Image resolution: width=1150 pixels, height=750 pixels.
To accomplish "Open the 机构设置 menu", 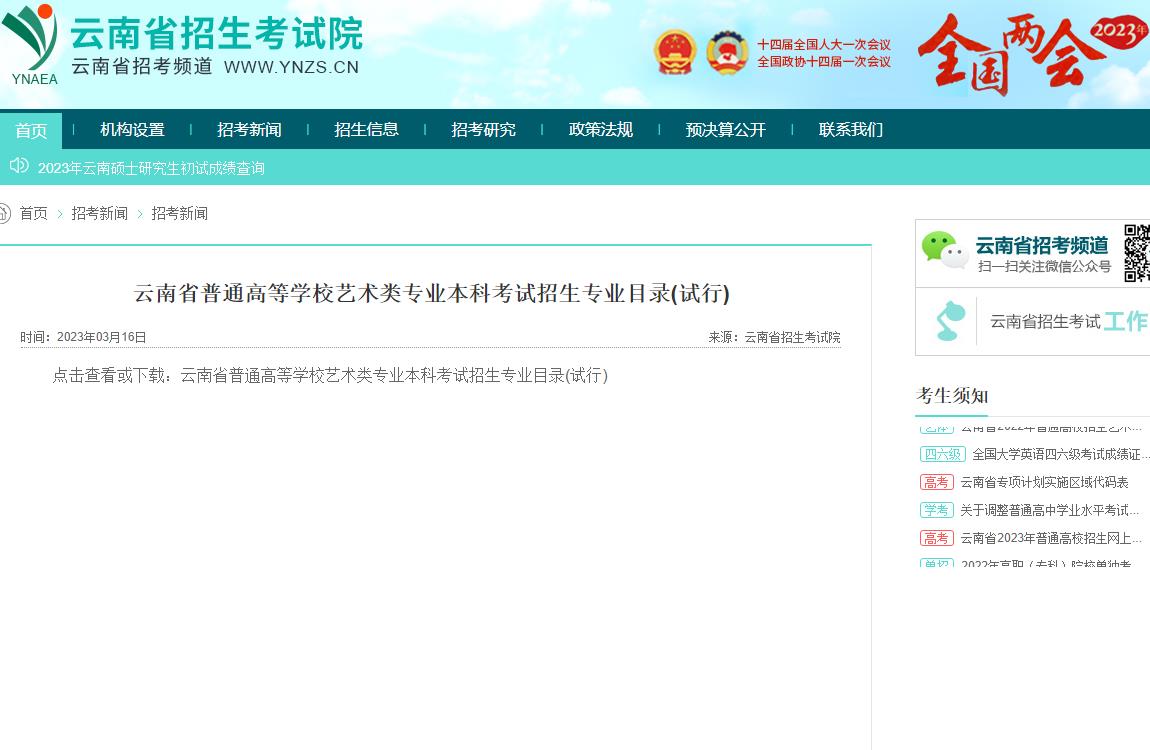I will (x=132, y=130).
